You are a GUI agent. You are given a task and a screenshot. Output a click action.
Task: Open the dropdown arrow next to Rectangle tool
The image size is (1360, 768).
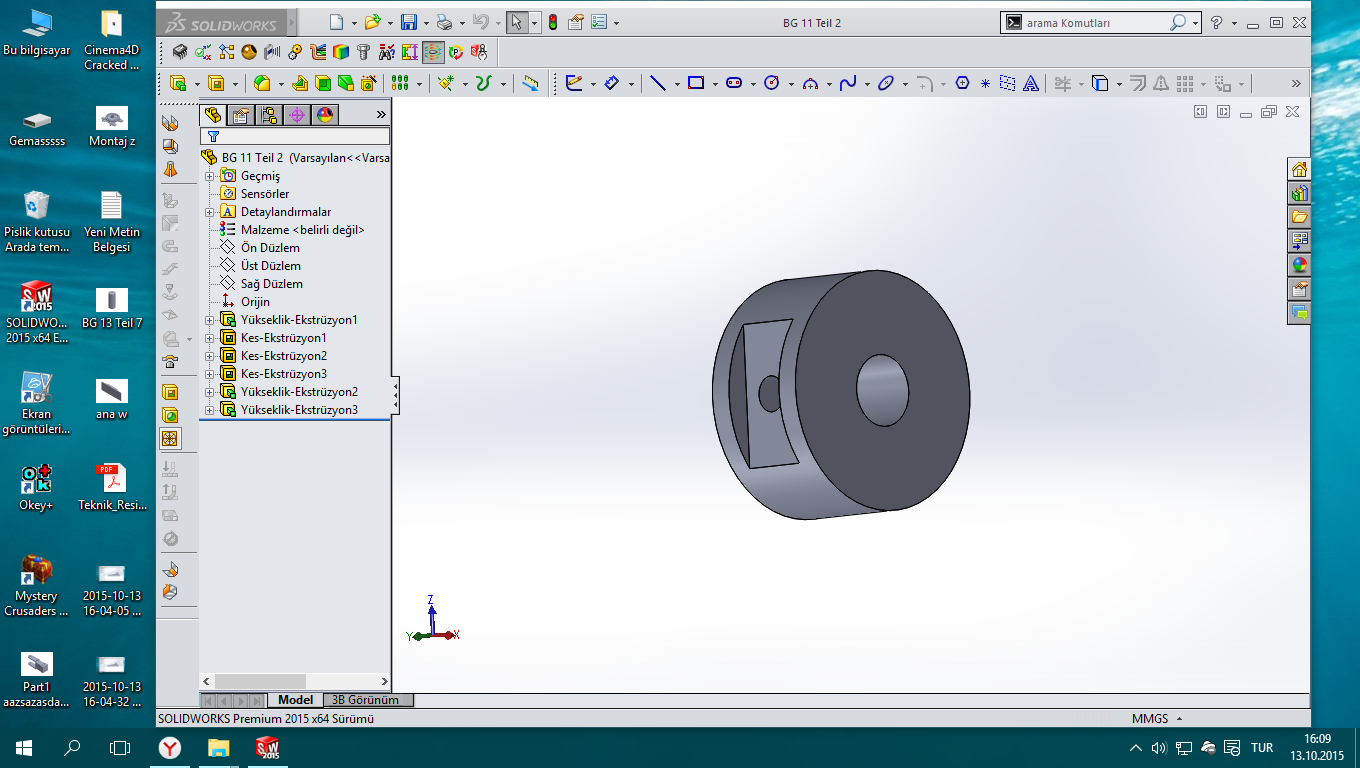(x=713, y=84)
